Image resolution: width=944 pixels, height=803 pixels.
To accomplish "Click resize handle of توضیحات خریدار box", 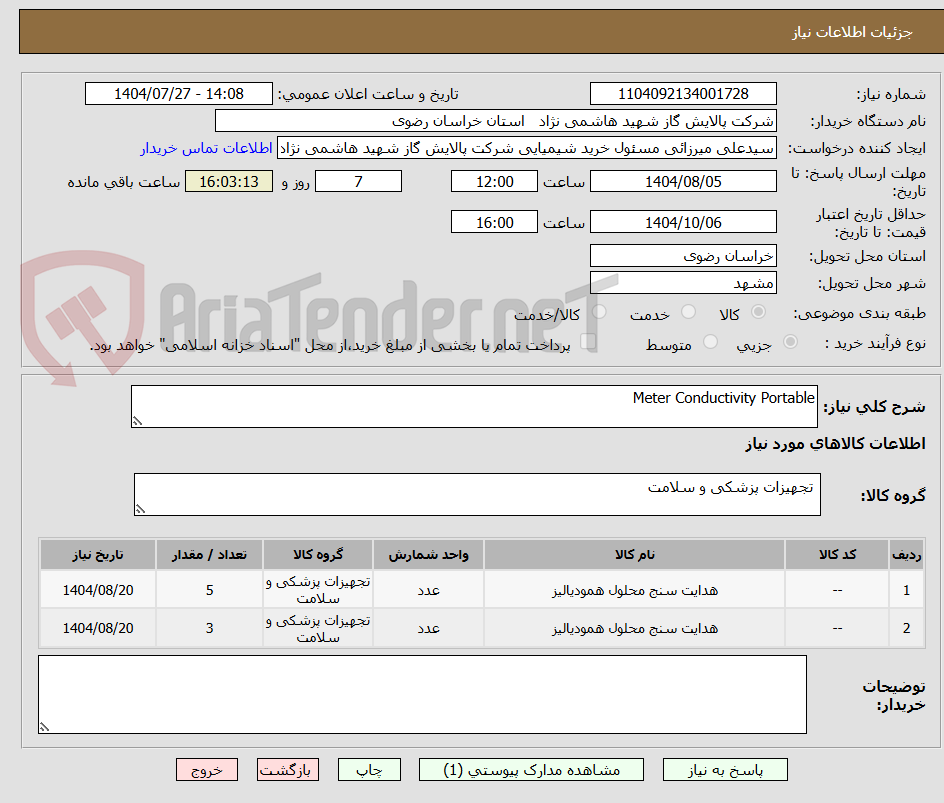I will coord(44,727).
